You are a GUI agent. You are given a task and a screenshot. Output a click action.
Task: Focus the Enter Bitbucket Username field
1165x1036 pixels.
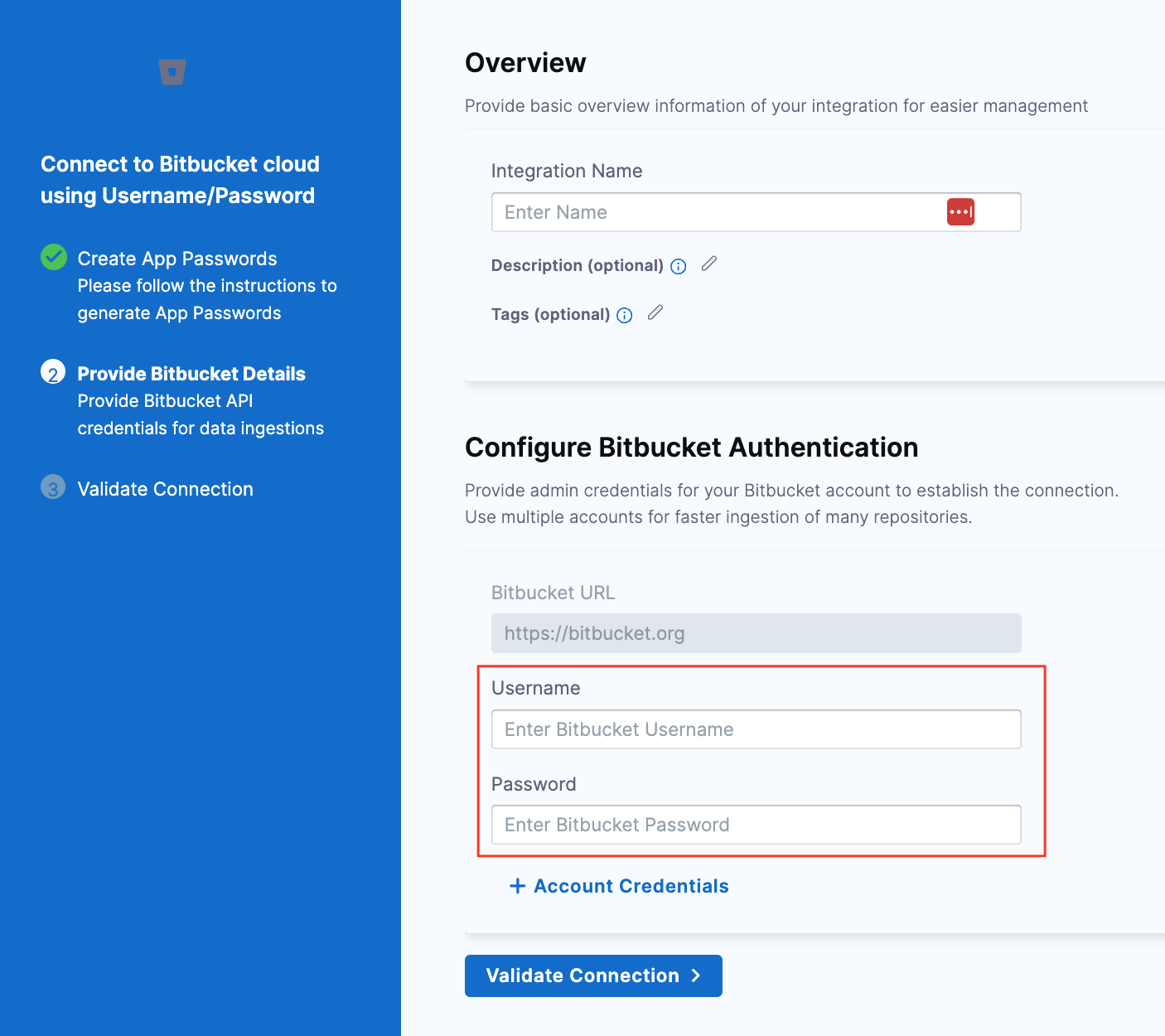click(756, 729)
